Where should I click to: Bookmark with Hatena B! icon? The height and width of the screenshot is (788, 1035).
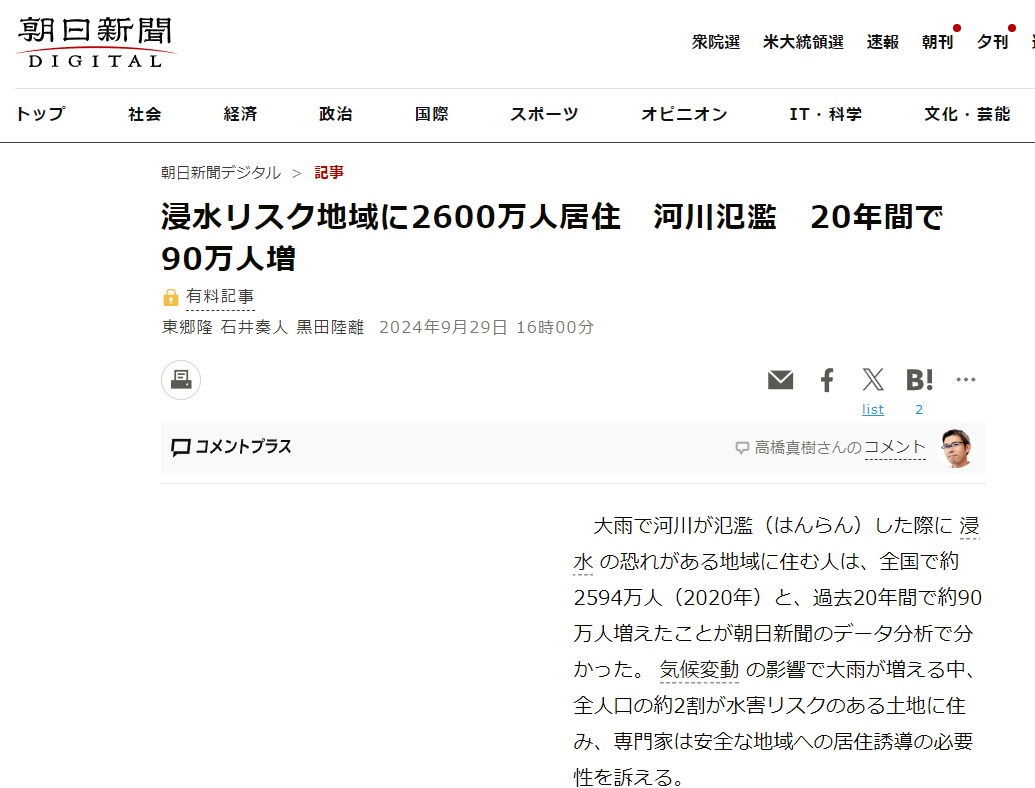919,380
